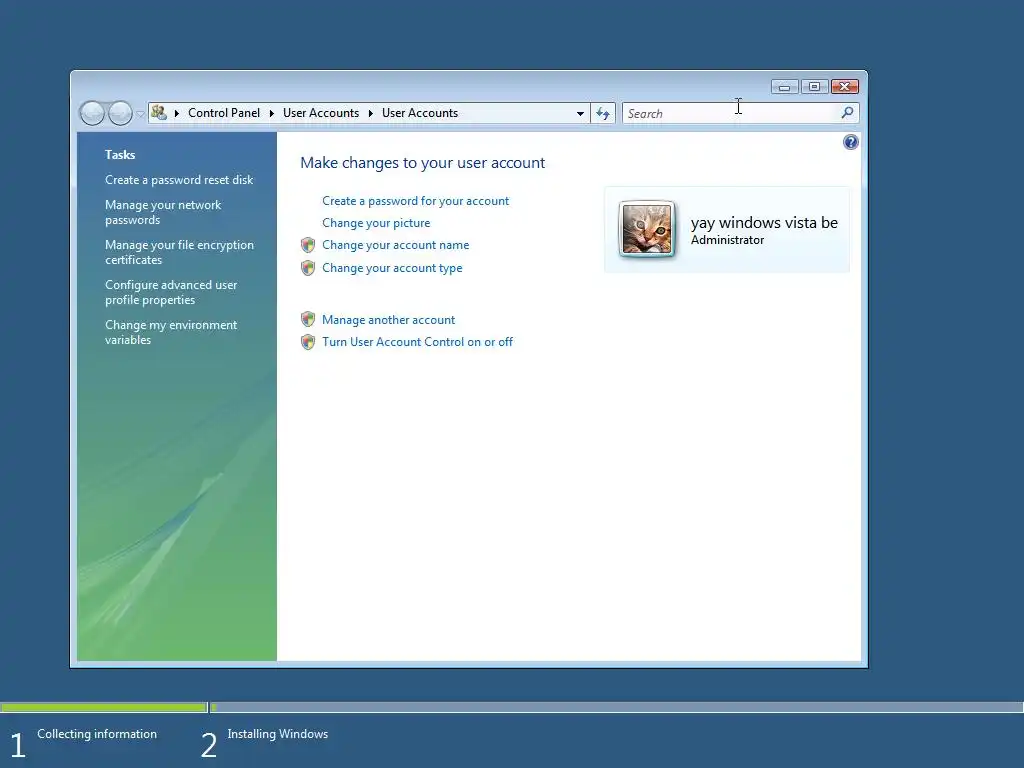1024x768 pixels.
Task: Click 'Make changes to your user account' heading
Action: click(x=423, y=163)
